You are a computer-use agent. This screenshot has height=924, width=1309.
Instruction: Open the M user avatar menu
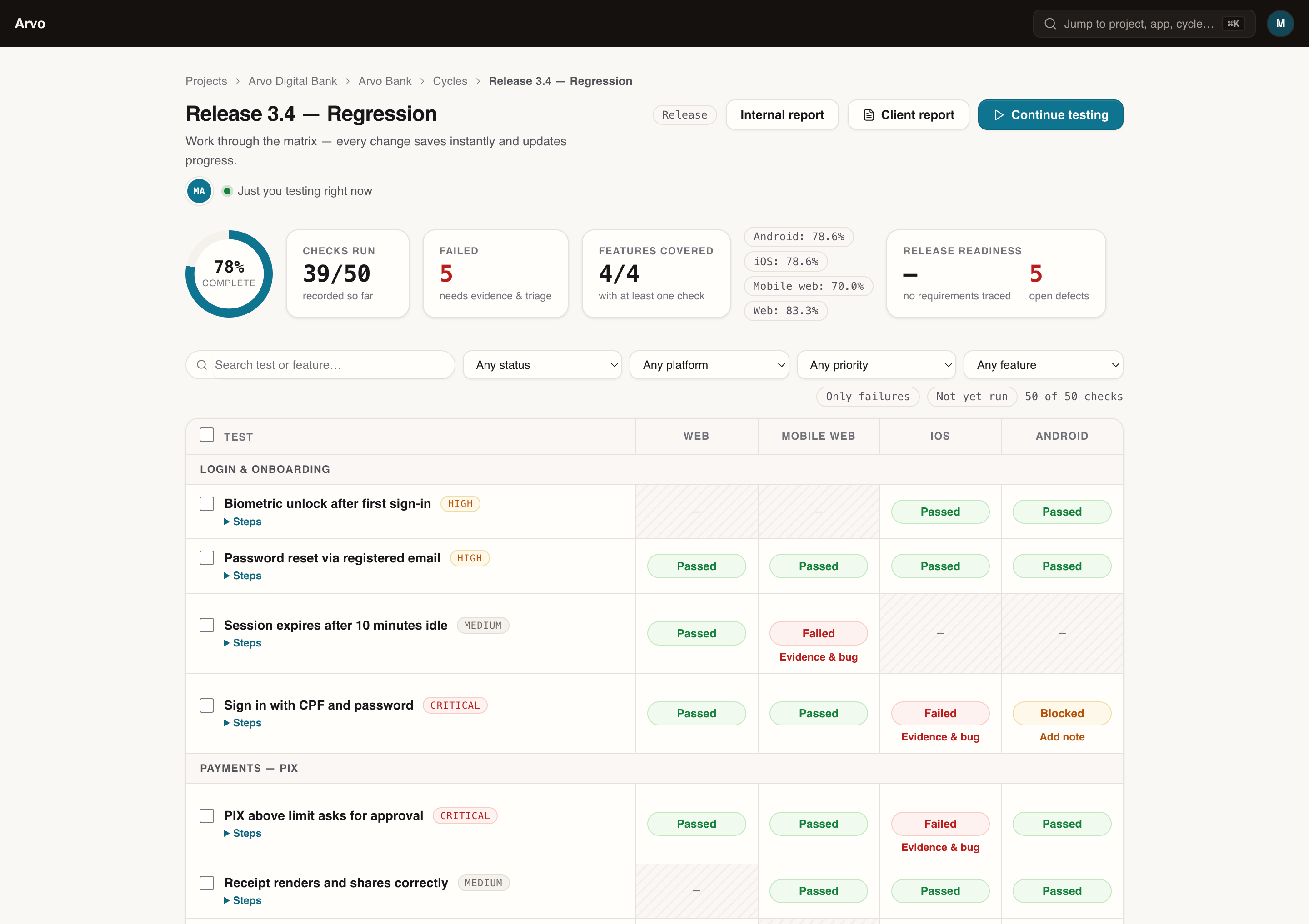1280,23
